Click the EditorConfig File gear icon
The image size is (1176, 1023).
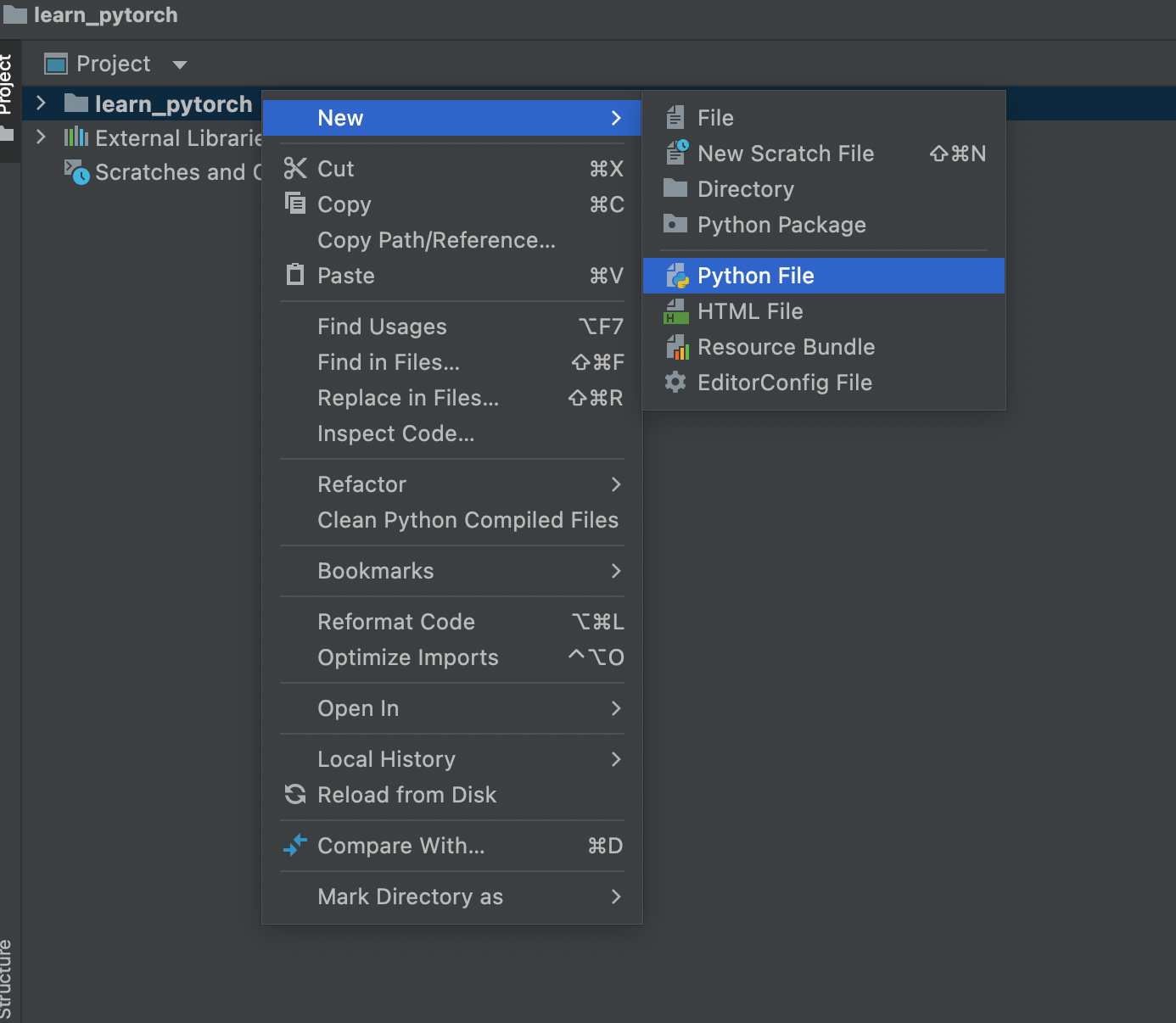[675, 383]
